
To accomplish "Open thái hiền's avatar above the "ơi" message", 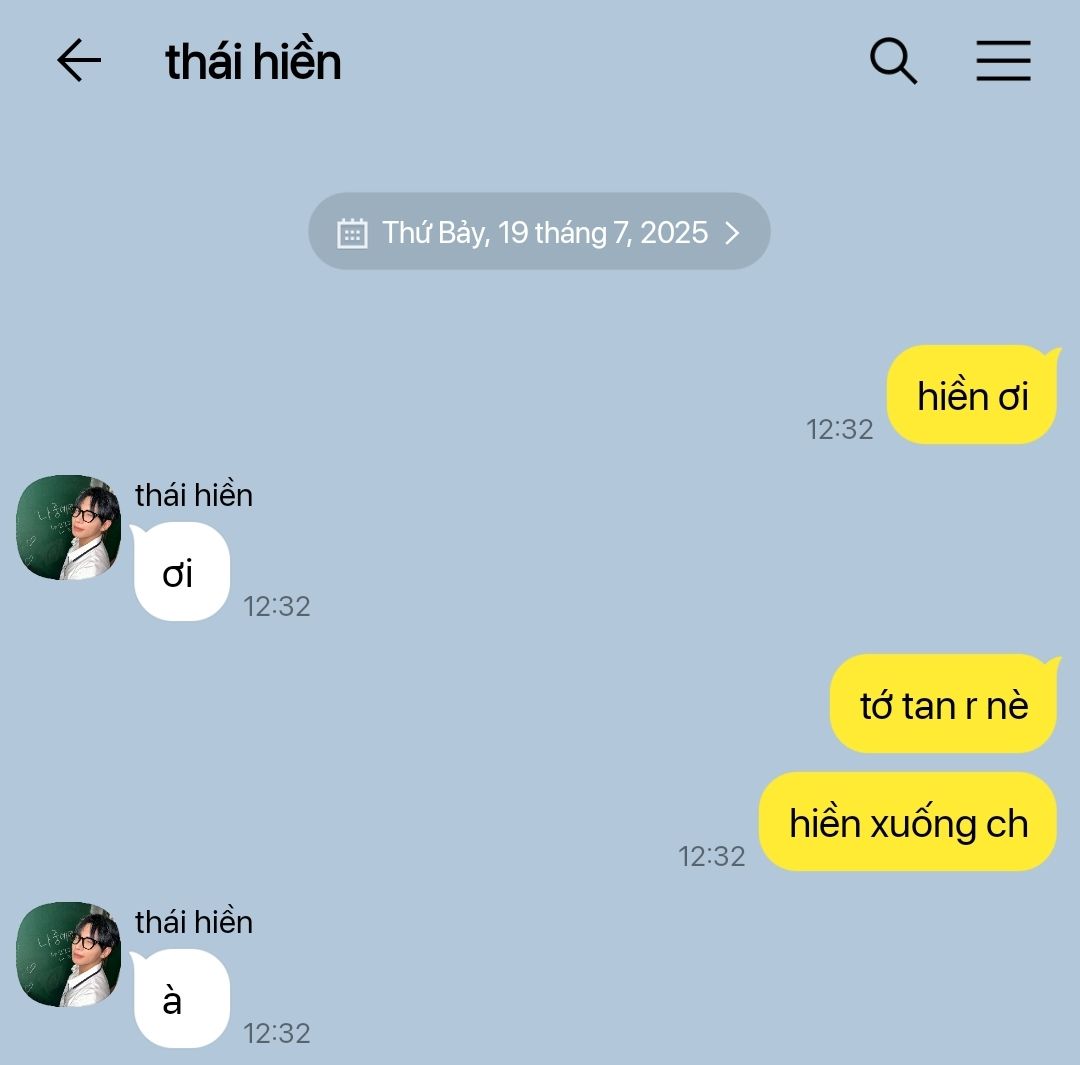I will (68, 527).
